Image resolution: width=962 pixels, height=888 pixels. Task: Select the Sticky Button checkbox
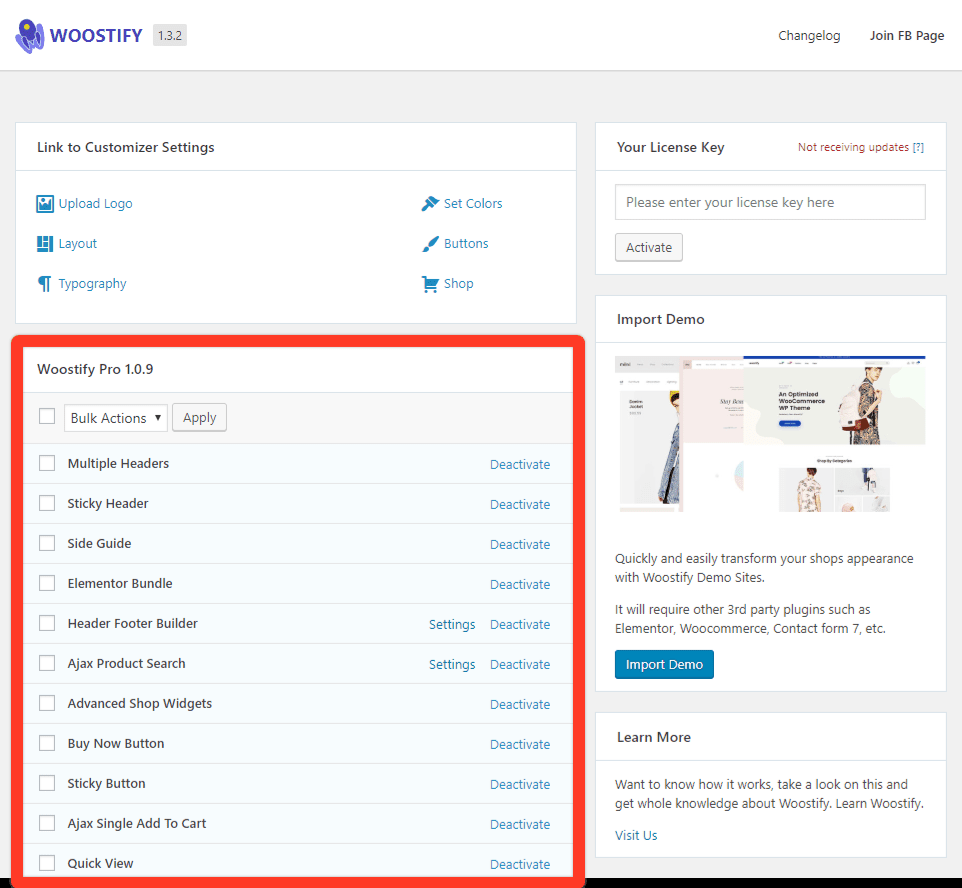pyautogui.click(x=47, y=783)
